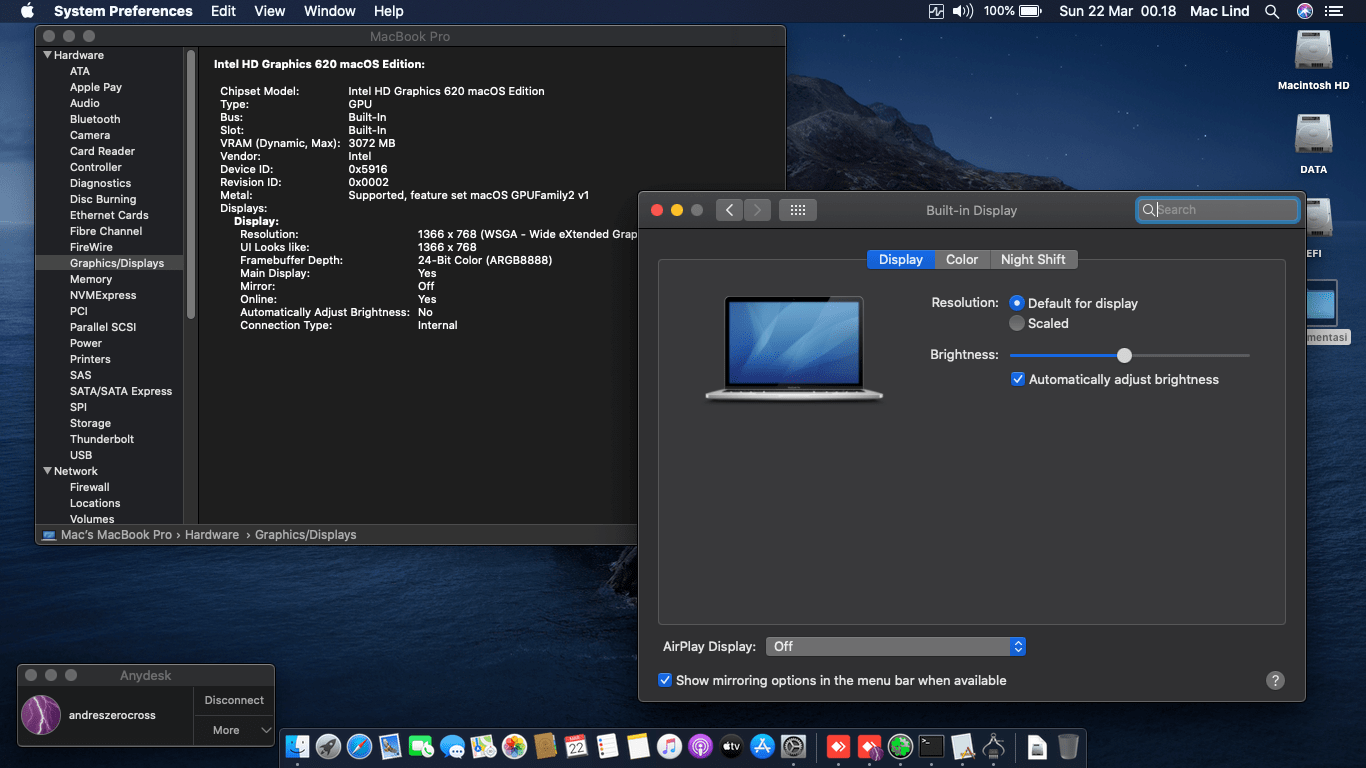Click System Preferences gear in Dock
The height and width of the screenshot is (768, 1366).
[x=793, y=746]
